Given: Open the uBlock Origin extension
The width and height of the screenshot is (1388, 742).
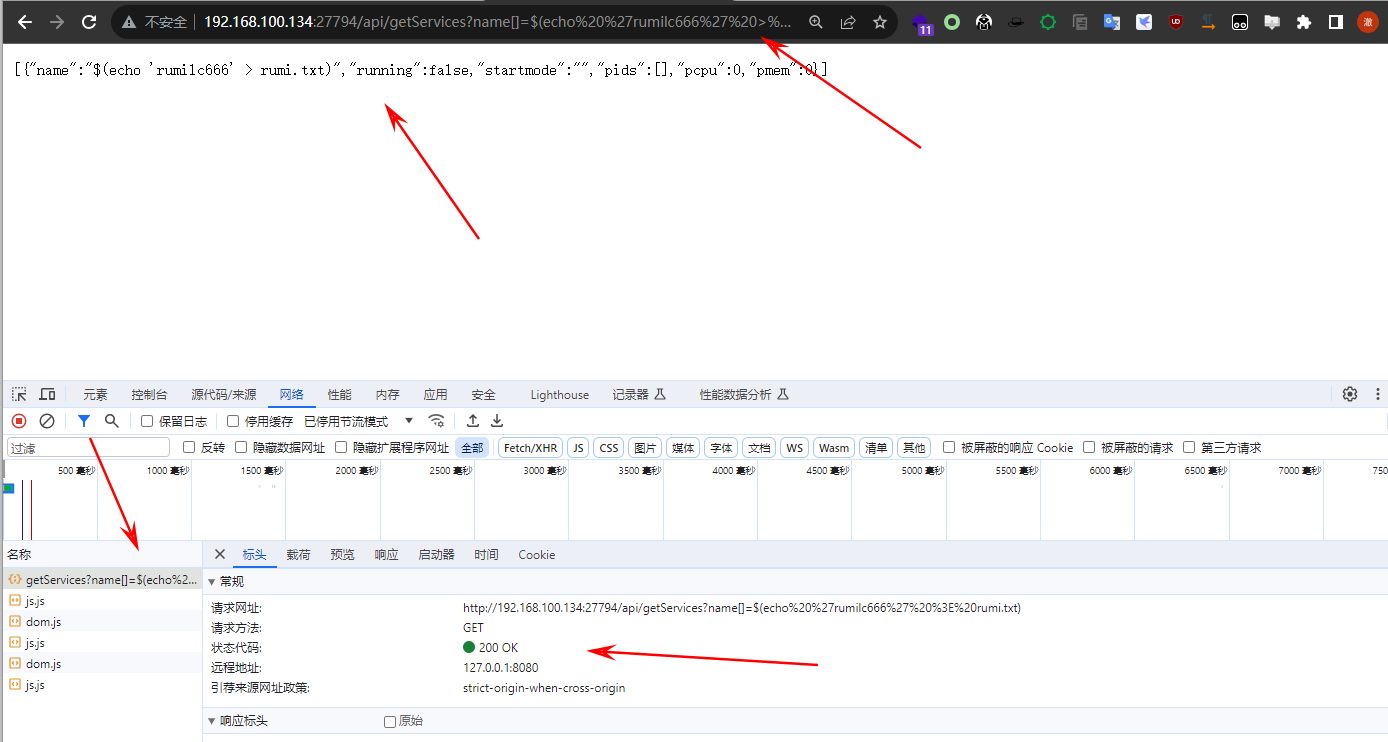Looking at the screenshot, I should (1176, 21).
